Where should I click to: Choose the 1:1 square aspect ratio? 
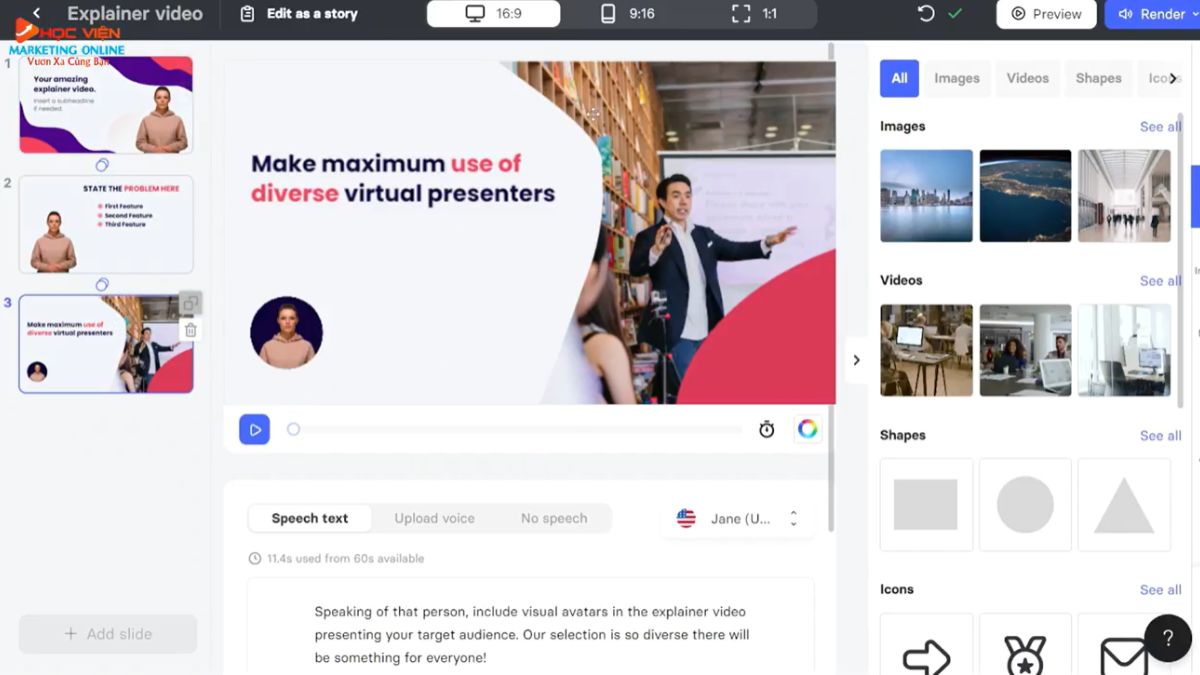[755, 14]
